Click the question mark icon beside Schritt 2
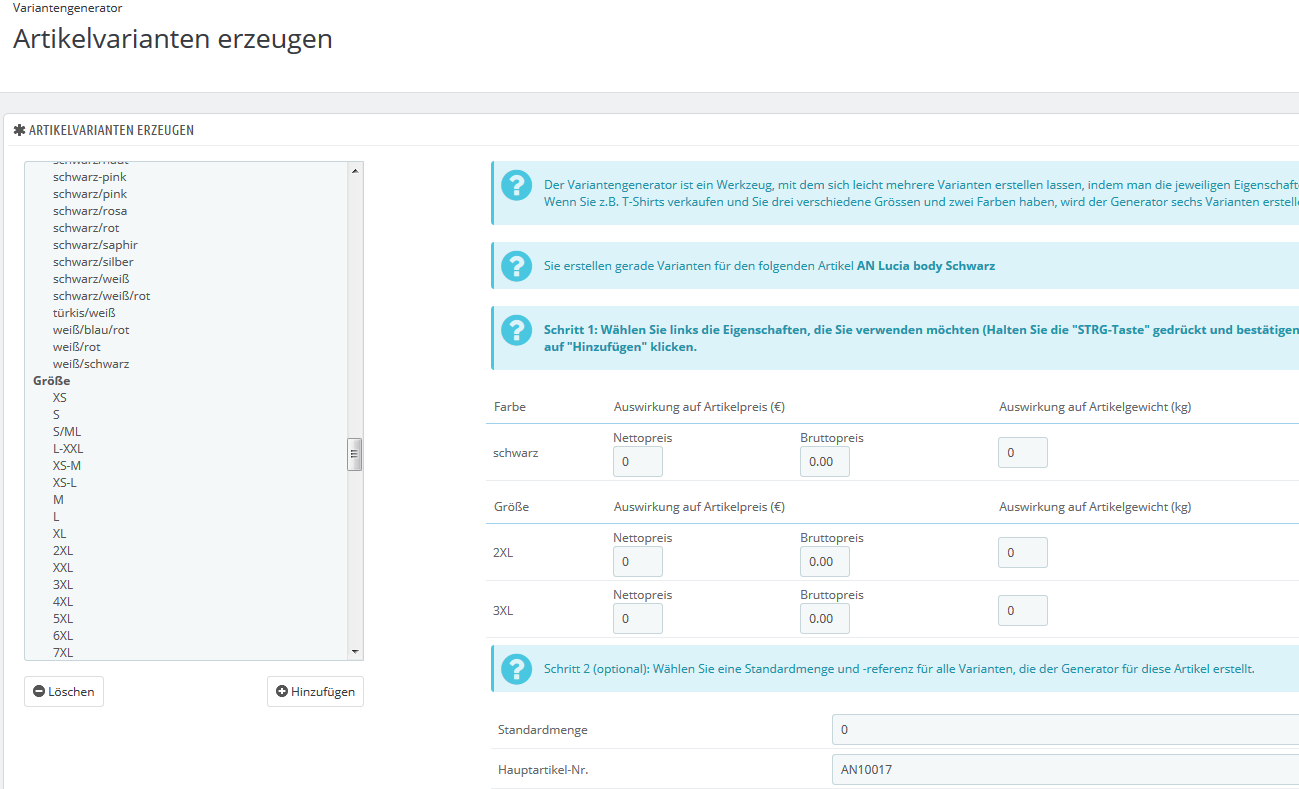 click(516, 668)
